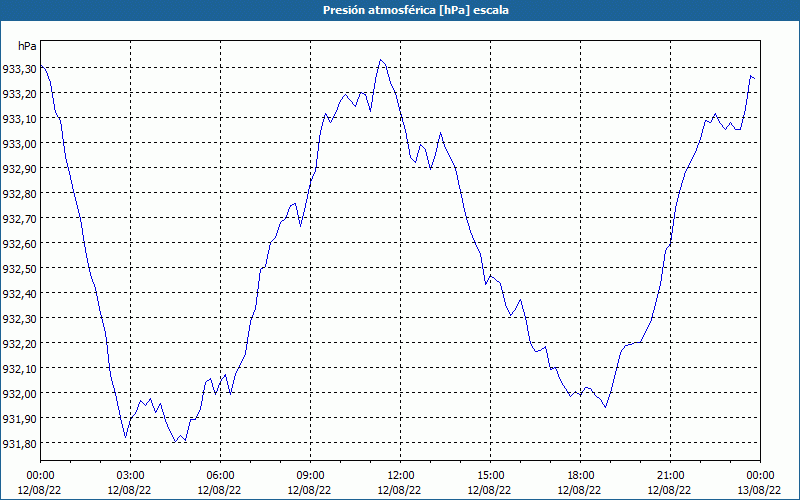Click the 932,50 y-axis value label
The image size is (800, 500).
point(19,268)
